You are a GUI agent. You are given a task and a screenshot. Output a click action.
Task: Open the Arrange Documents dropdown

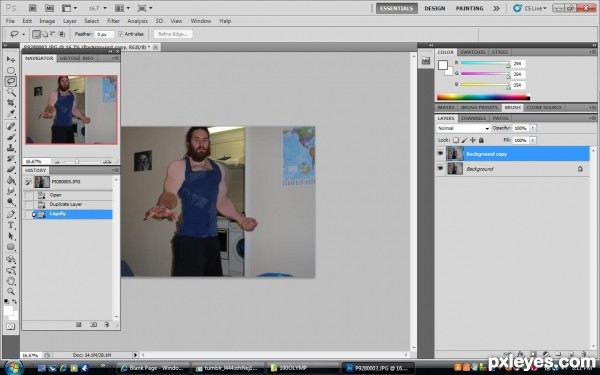tap(122, 8)
